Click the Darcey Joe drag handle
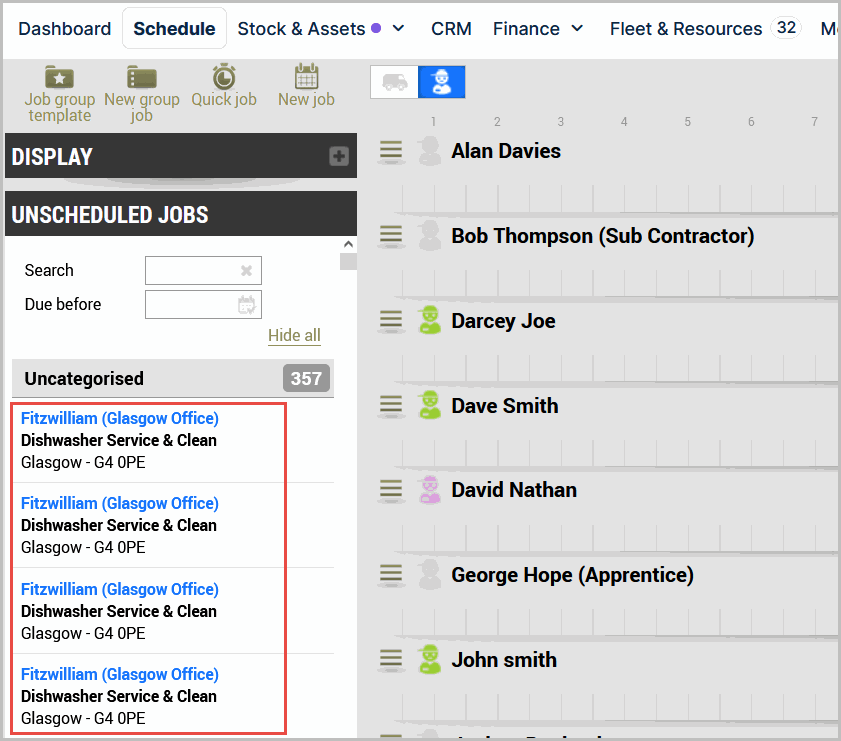841x741 pixels. [391, 320]
